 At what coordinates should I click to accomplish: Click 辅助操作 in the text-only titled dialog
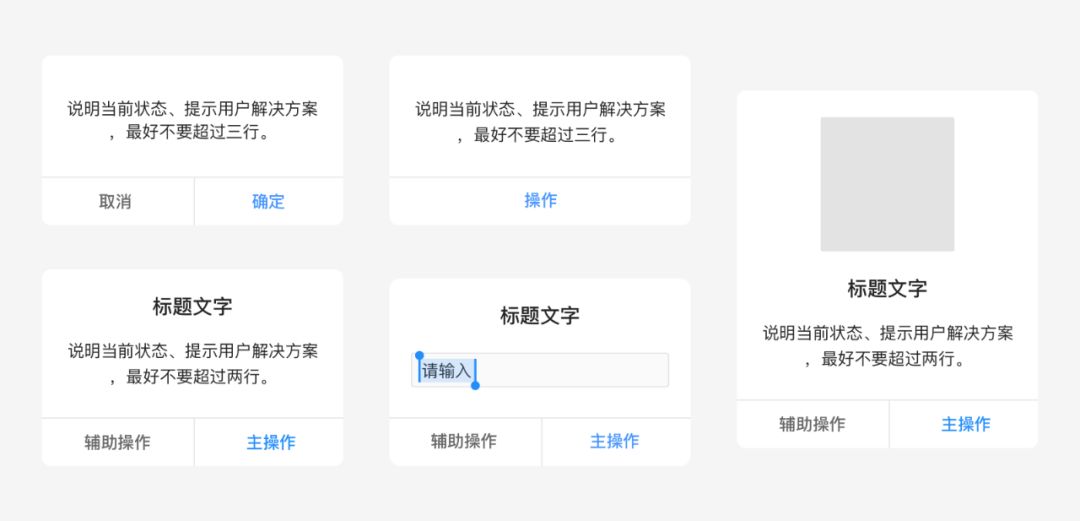pyautogui.click(x=117, y=442)
